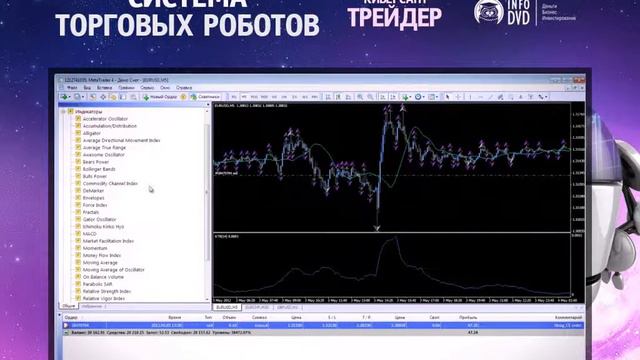
Task: Toggle the Terminal panel toolbar icon
Action: click(x=123, y=97)
